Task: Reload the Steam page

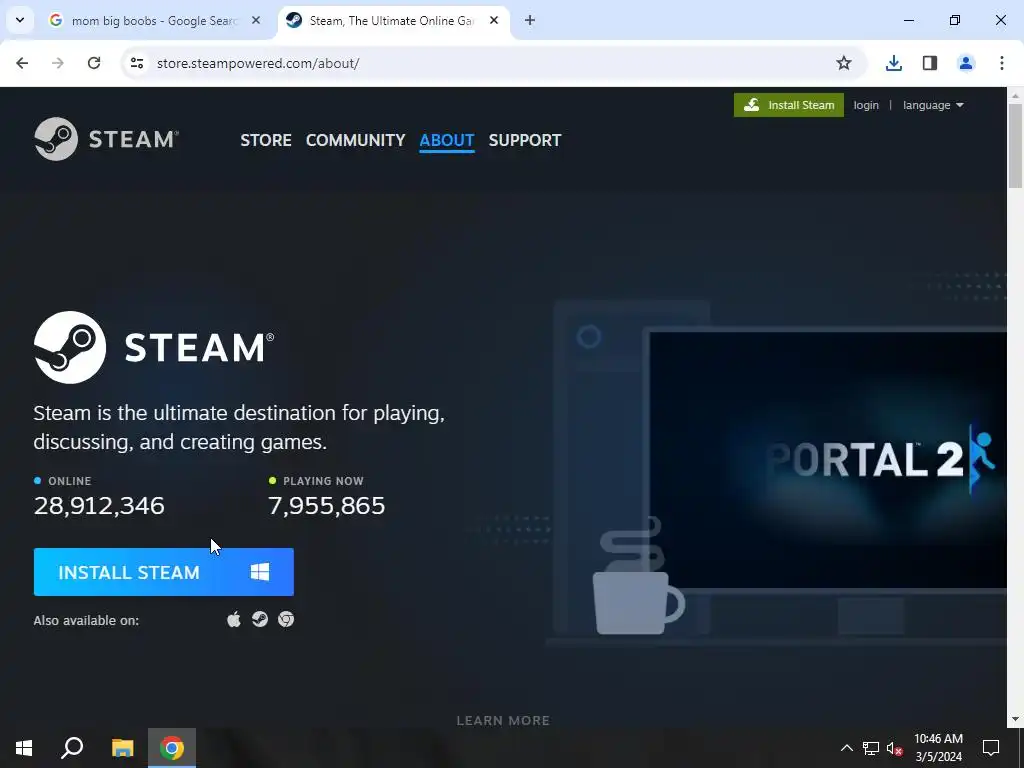Action: (x=94, y=63)
